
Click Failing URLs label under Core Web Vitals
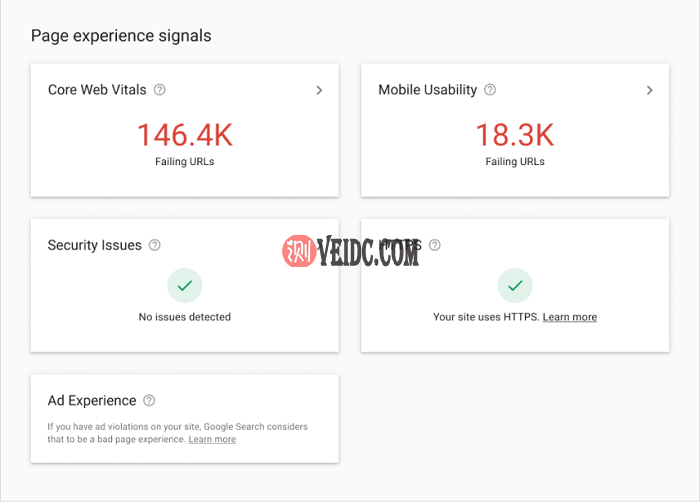[x=185, y=161]
